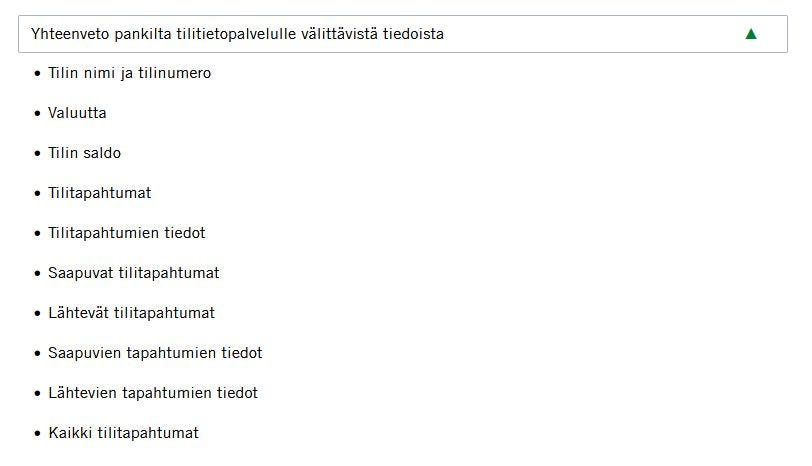This screenshot has width=812, height=466.
Task: Click bullet before 'Tilin nimi ja tilinumero'
Action: click(x=38, y=74)
